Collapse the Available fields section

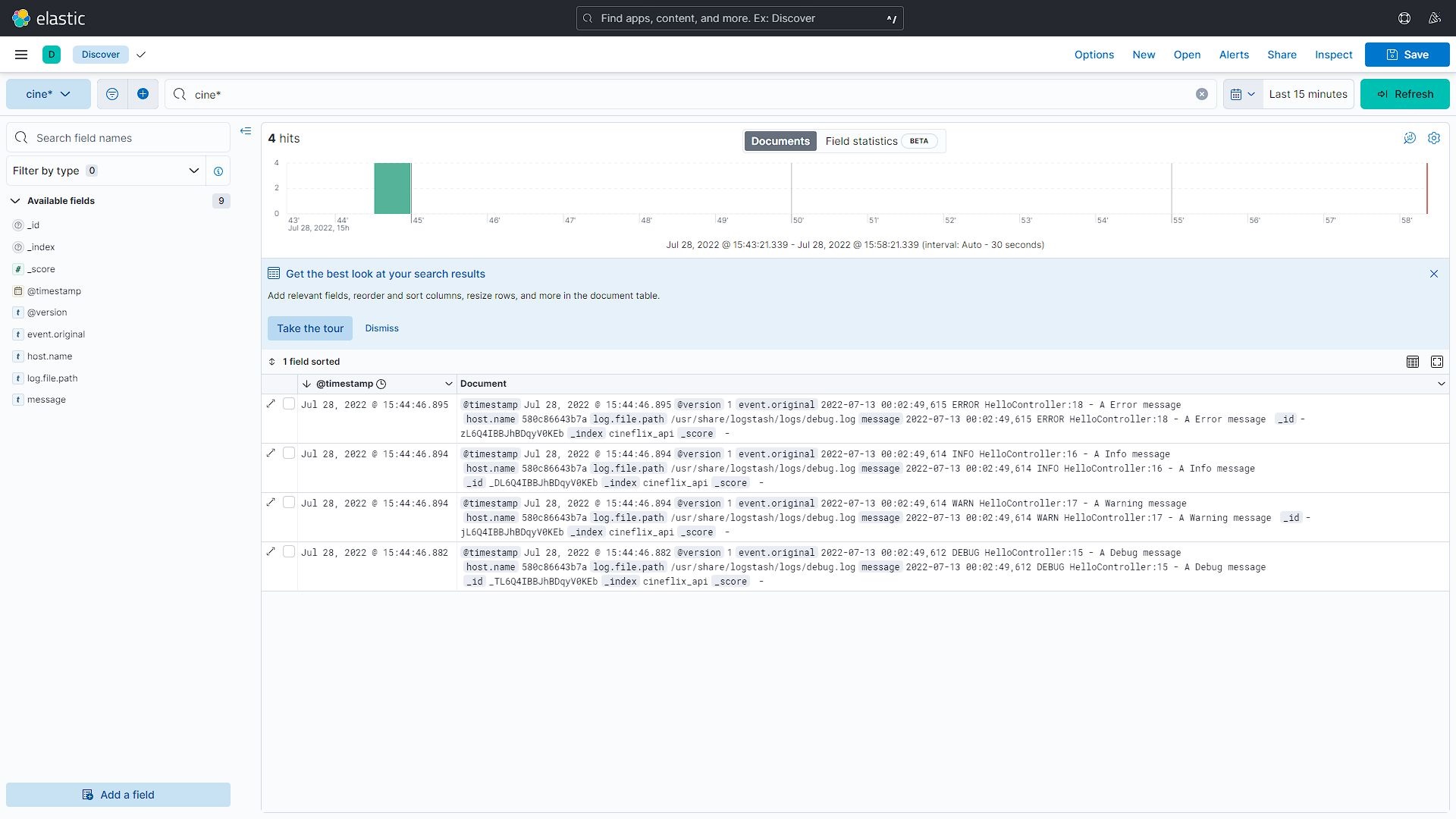15,201
